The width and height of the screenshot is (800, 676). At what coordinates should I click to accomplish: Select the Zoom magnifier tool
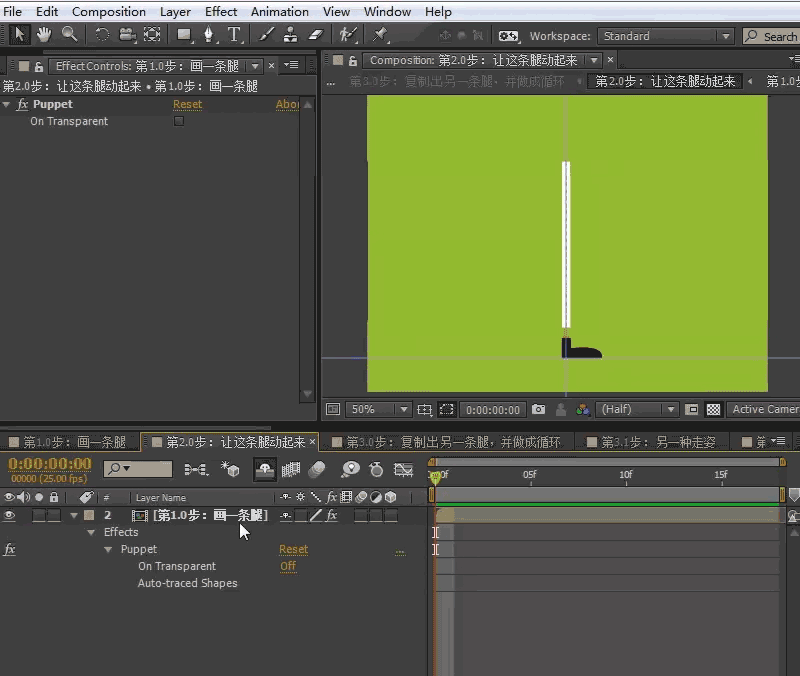[69, 35]
